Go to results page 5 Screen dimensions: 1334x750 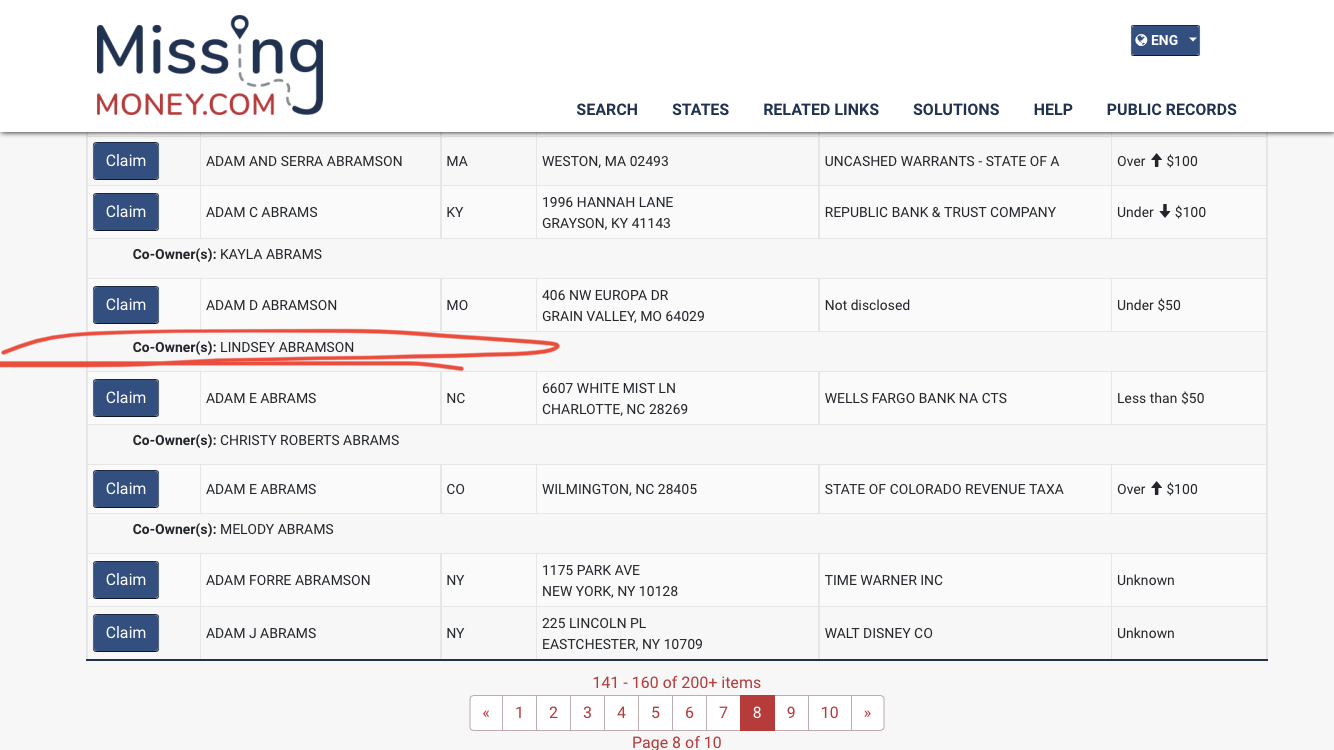655,713
